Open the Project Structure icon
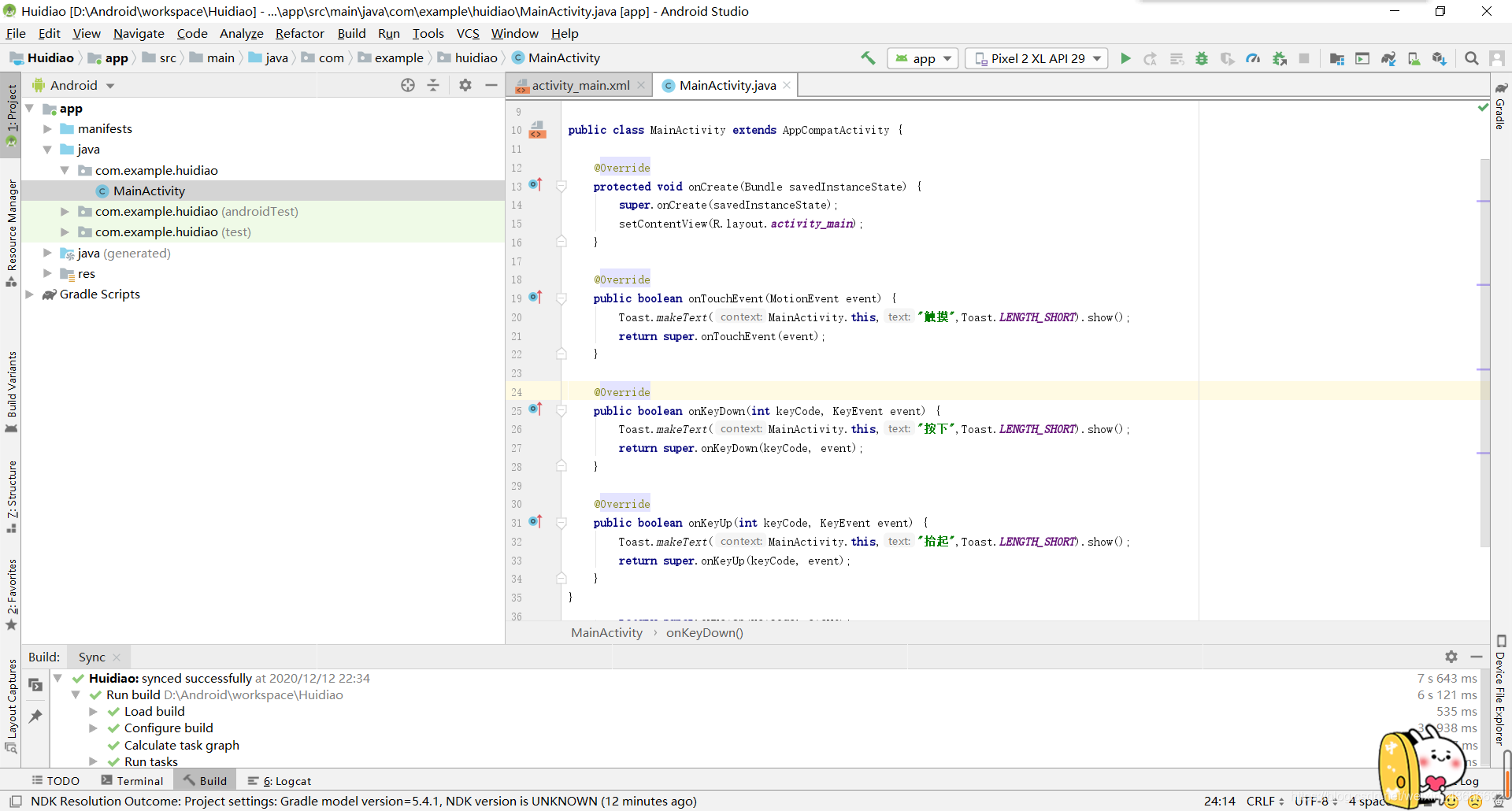The image size is (1512, 811). 1337,58
